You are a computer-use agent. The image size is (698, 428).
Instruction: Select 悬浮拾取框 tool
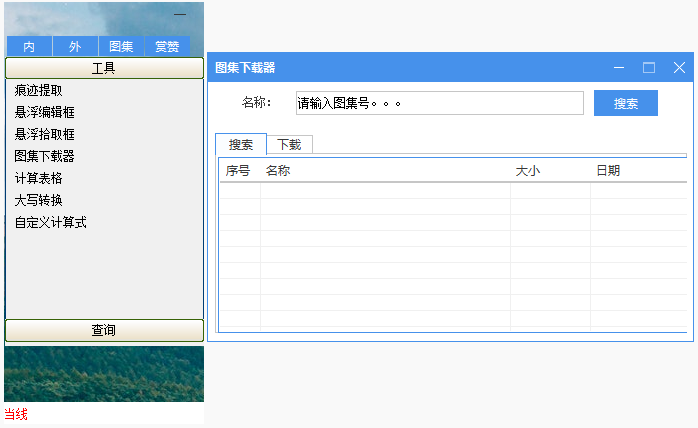[x=45, y=134]
